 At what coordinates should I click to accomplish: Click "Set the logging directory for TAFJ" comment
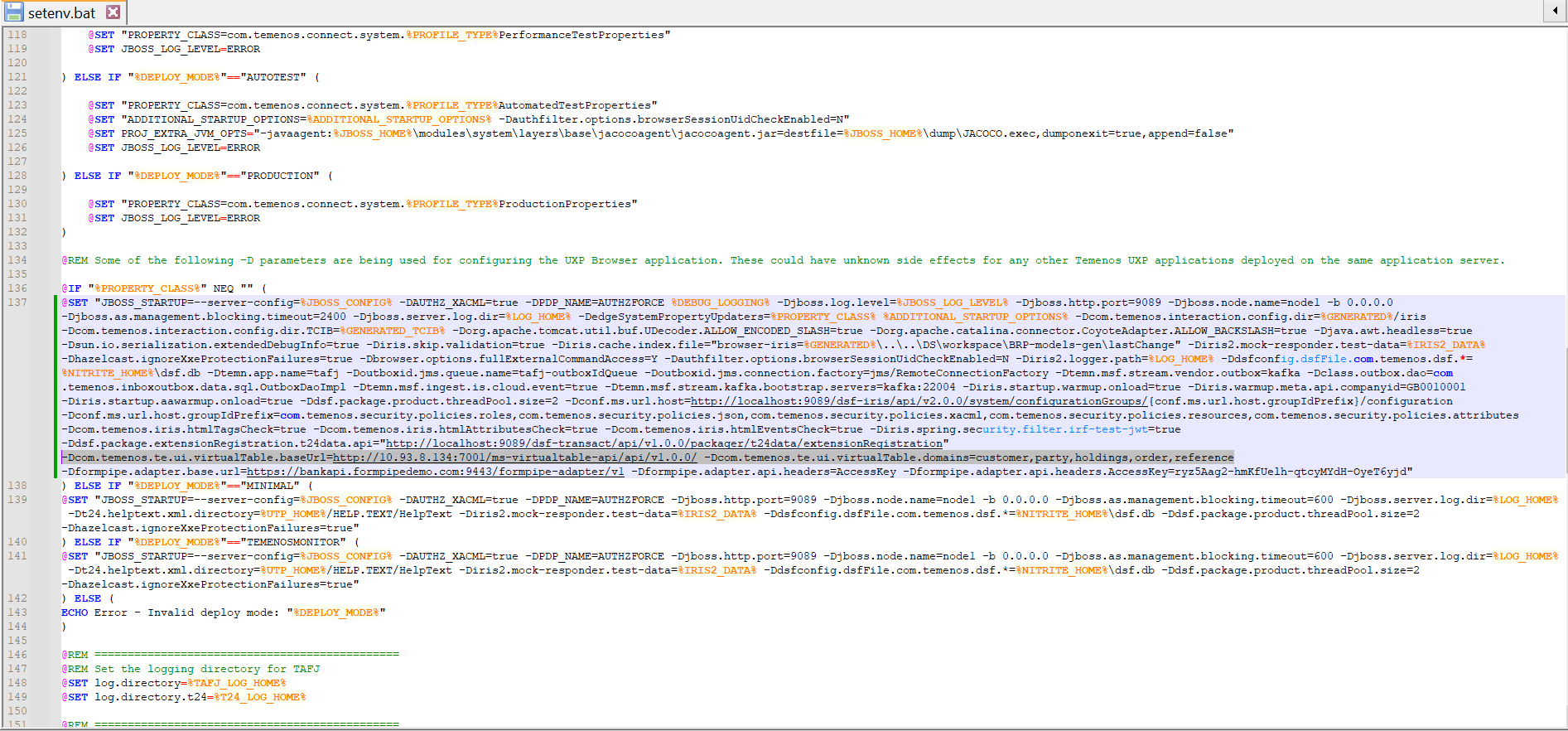[207, 669]
